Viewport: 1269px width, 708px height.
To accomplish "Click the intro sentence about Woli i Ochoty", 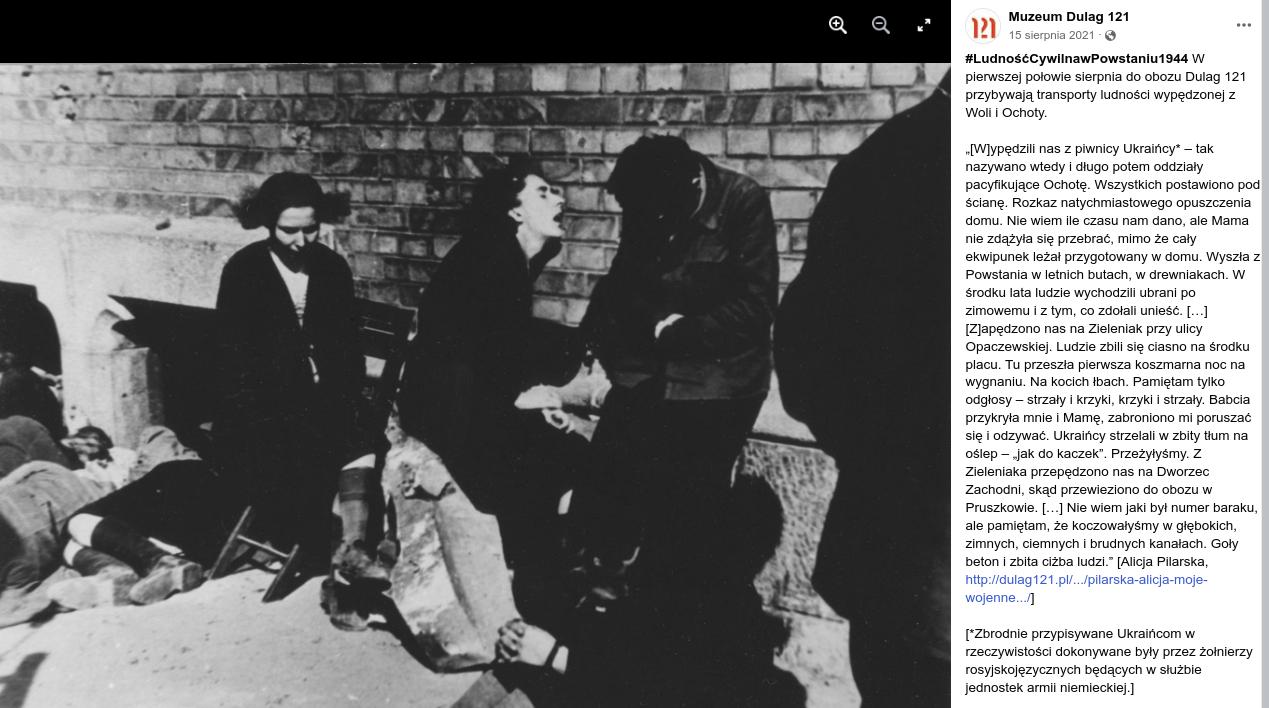I will pos(1106,86).
